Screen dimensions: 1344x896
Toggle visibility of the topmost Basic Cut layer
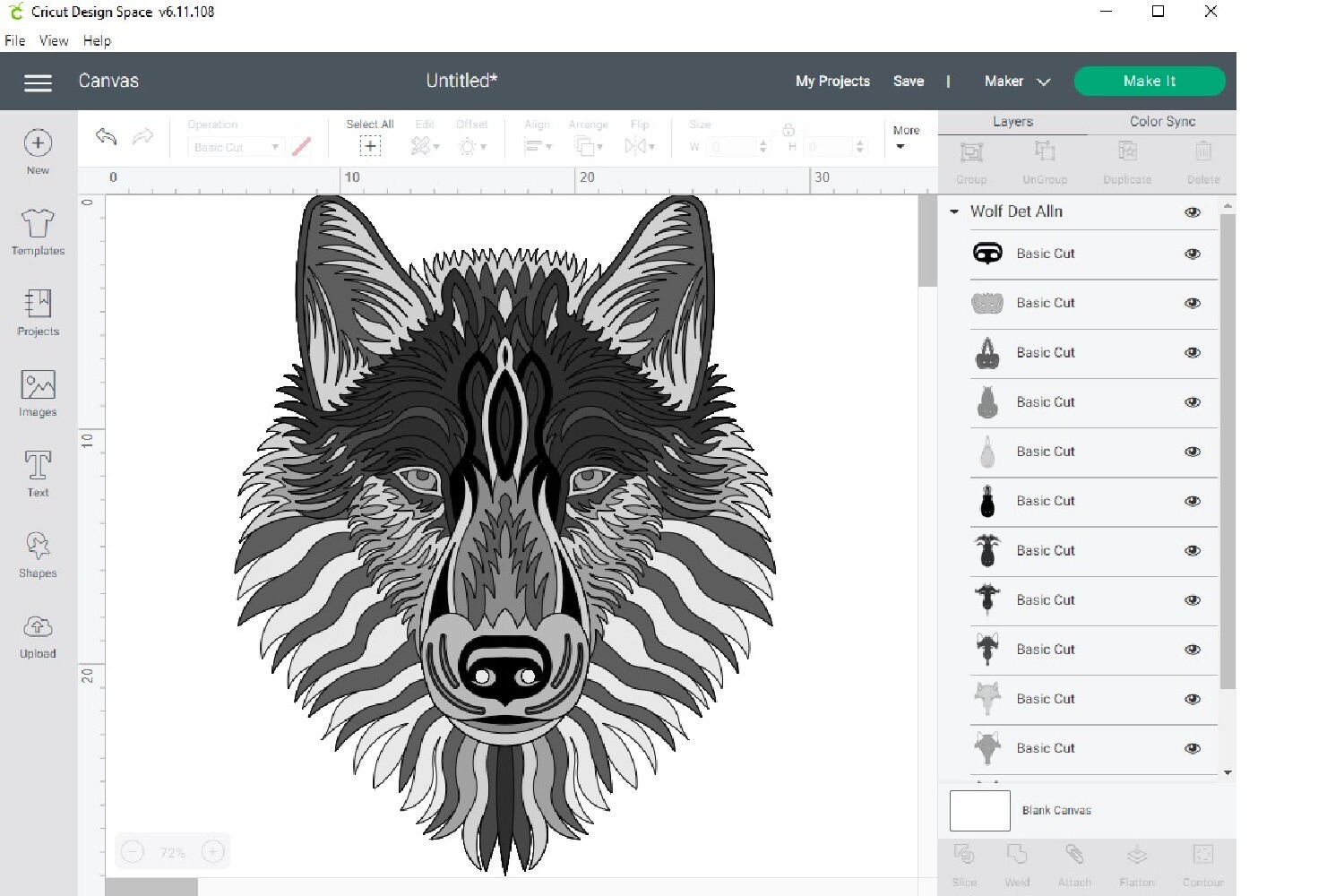tap(1193, 254)
